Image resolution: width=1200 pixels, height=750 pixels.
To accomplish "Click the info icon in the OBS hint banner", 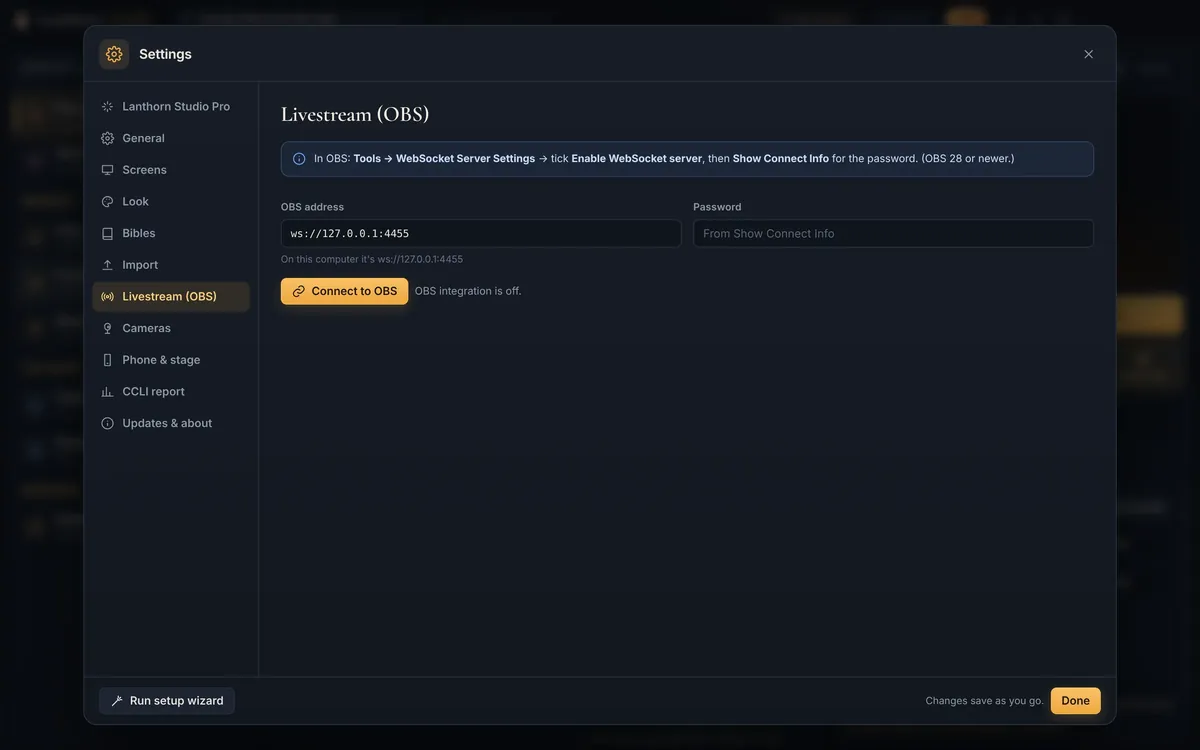I will pos(299,159).
